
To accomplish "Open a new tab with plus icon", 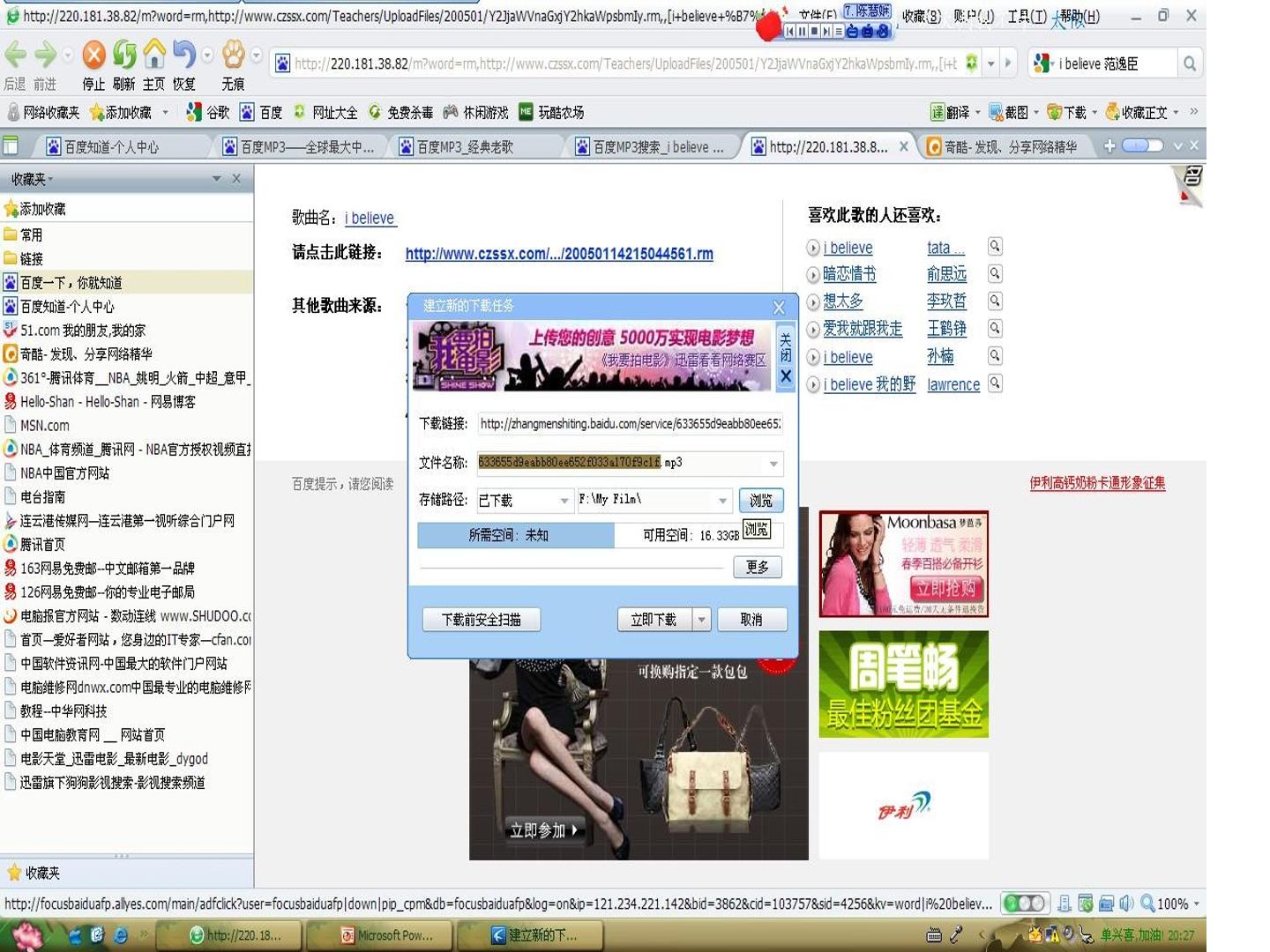I will 1109,145.
